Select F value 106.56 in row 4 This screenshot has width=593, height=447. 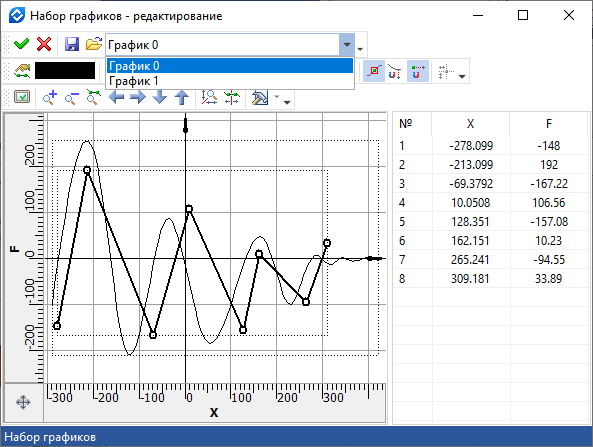(x=549, y=203)
